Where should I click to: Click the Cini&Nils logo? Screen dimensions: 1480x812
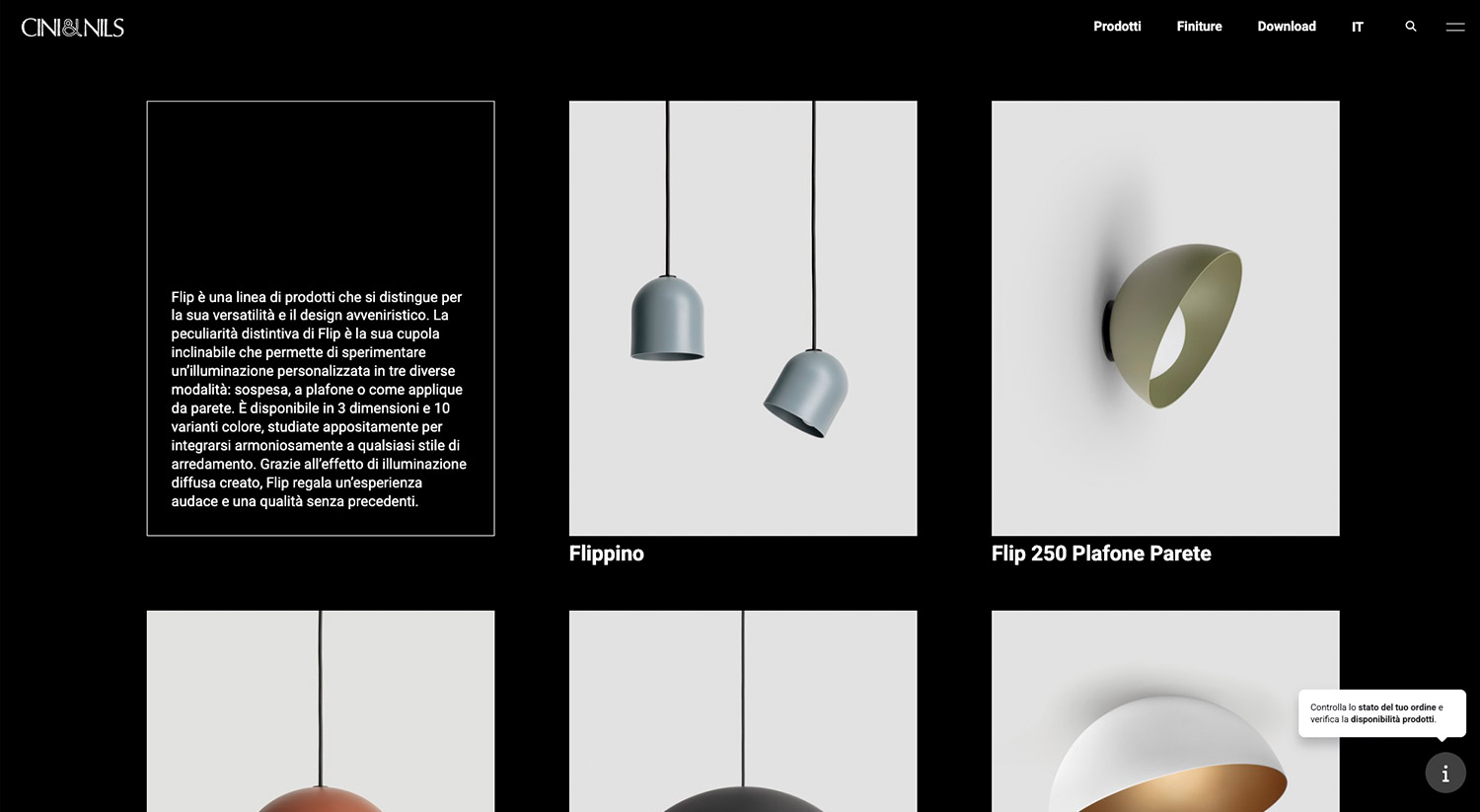[x=73, y=28]
